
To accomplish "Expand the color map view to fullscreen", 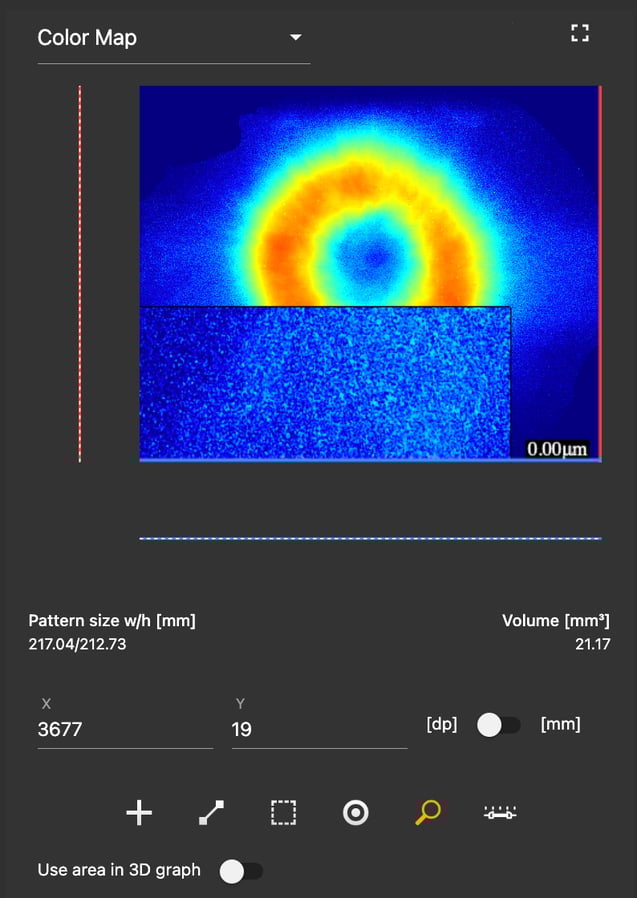I will 579,34.
